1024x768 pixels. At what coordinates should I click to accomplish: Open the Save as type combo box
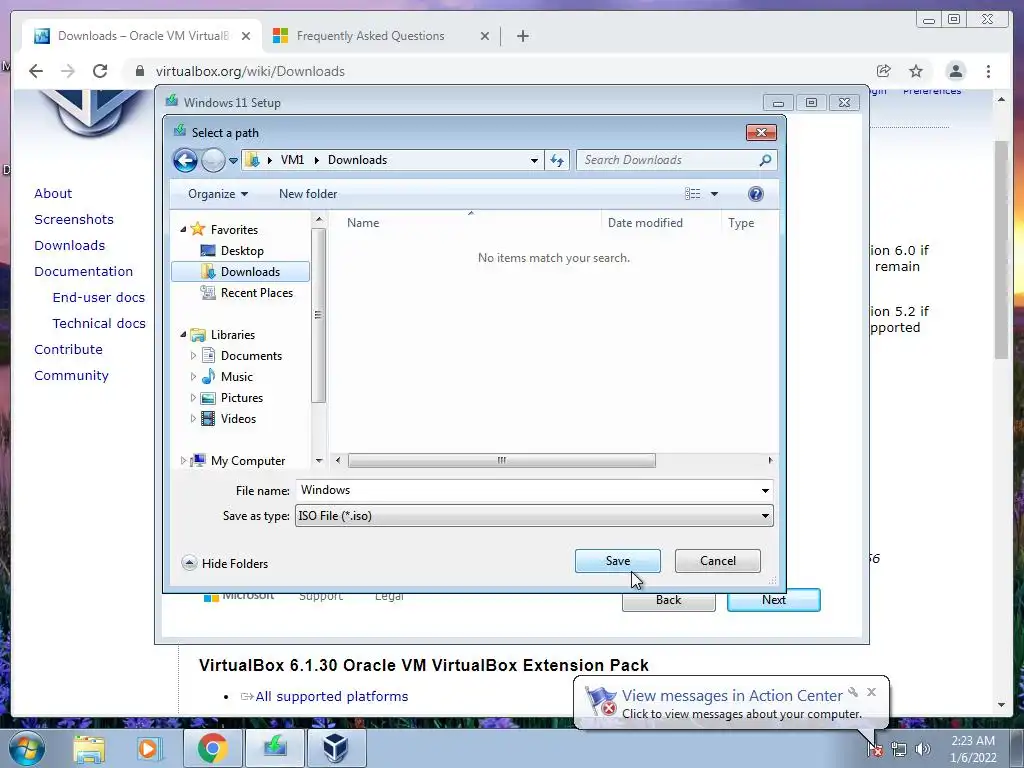tap(534, 516)
